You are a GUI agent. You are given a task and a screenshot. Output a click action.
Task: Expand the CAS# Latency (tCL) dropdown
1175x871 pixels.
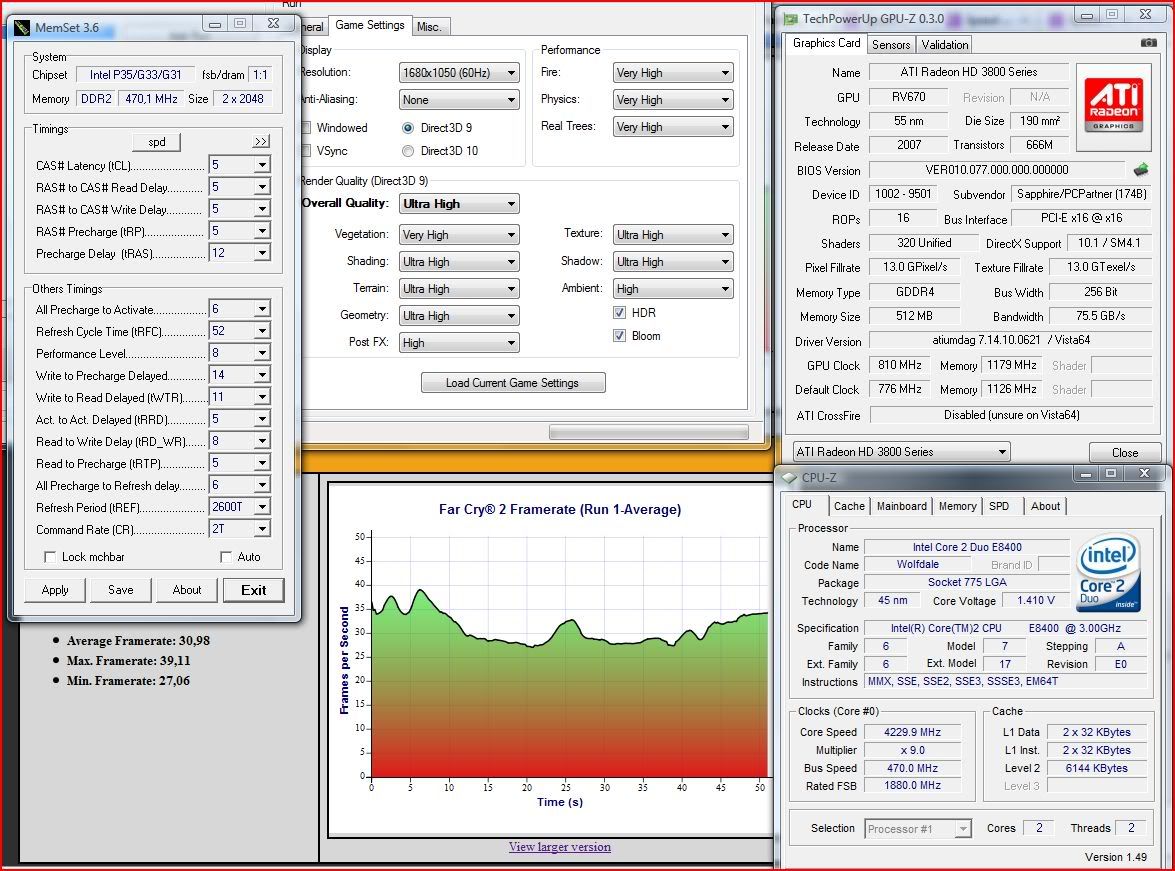261,166
